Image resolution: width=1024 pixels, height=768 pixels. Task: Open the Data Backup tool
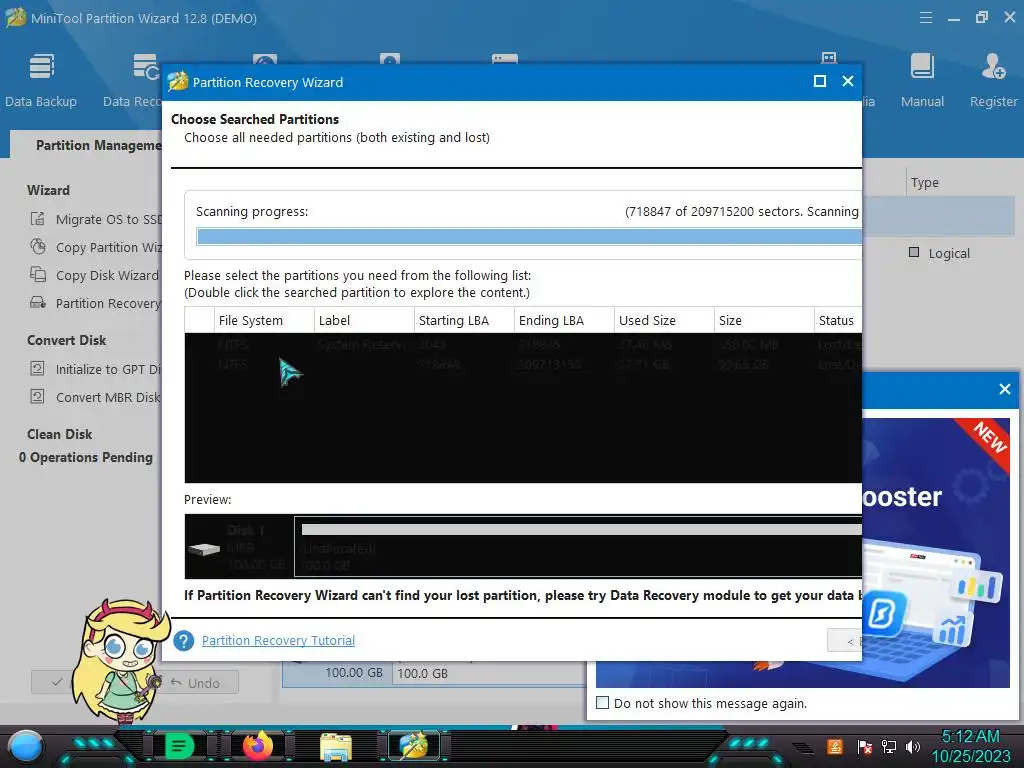click(x=40, y=80)
